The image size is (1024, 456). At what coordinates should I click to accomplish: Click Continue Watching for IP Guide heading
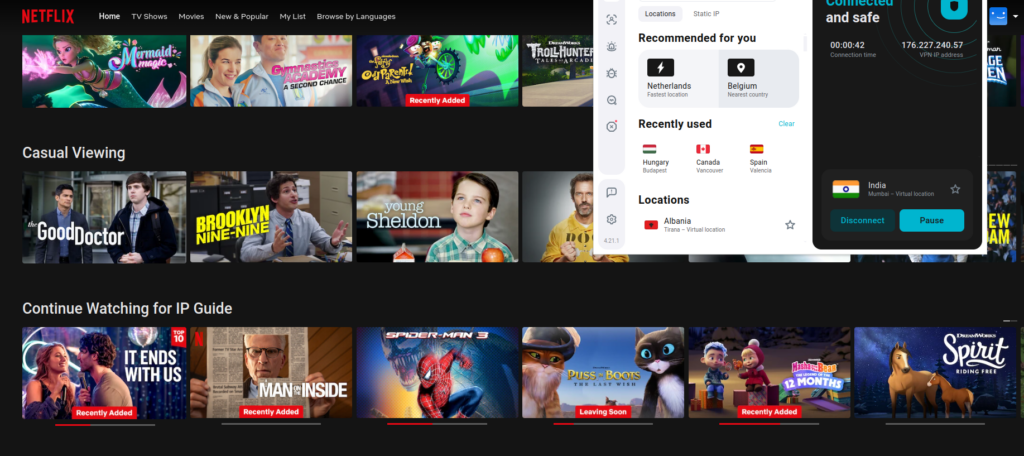[127, 308]
